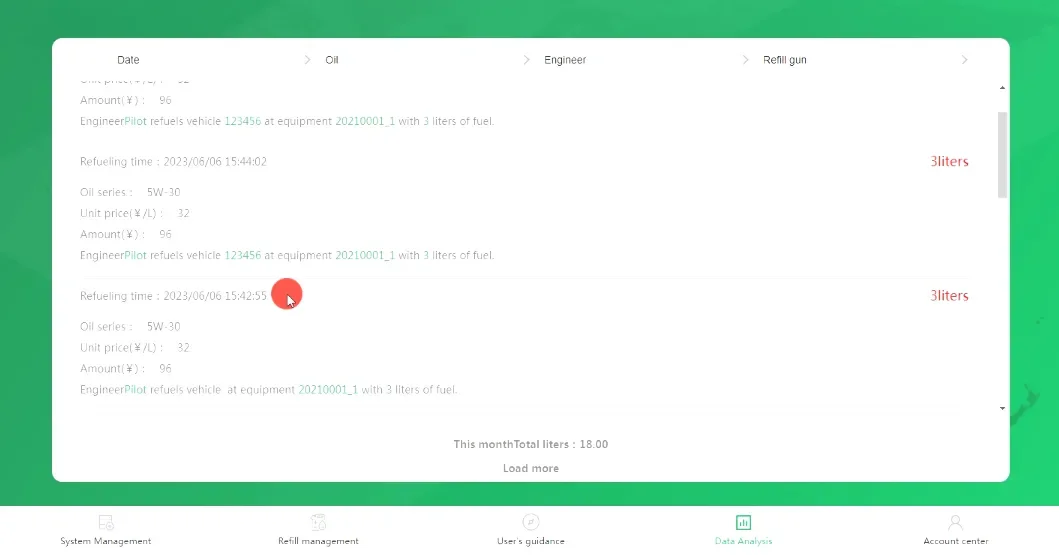Expand the Date filter chevron
The height and width of the screenshot is (555, 1059).
pos(307,60)
